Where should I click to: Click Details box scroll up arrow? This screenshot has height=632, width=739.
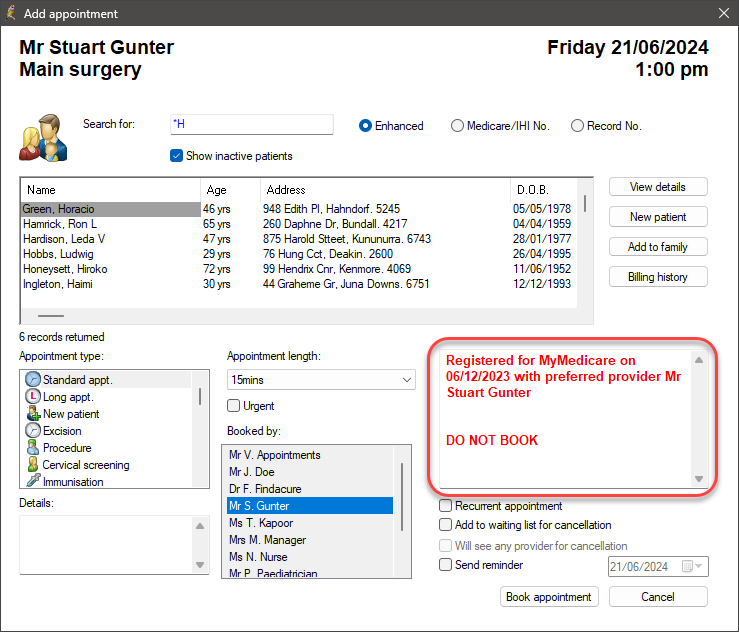(200, 525)
